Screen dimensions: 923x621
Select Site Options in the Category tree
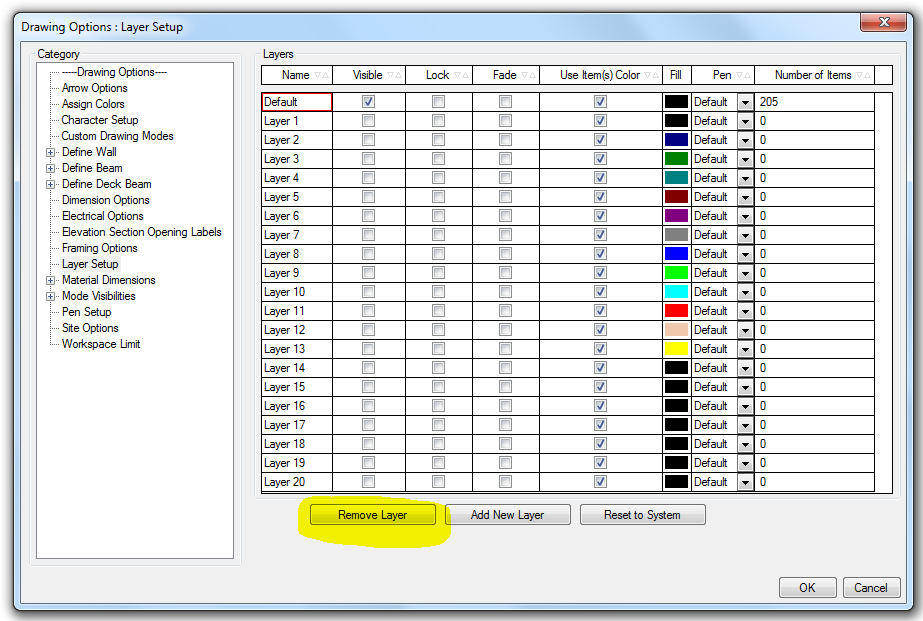click(91, 328)
